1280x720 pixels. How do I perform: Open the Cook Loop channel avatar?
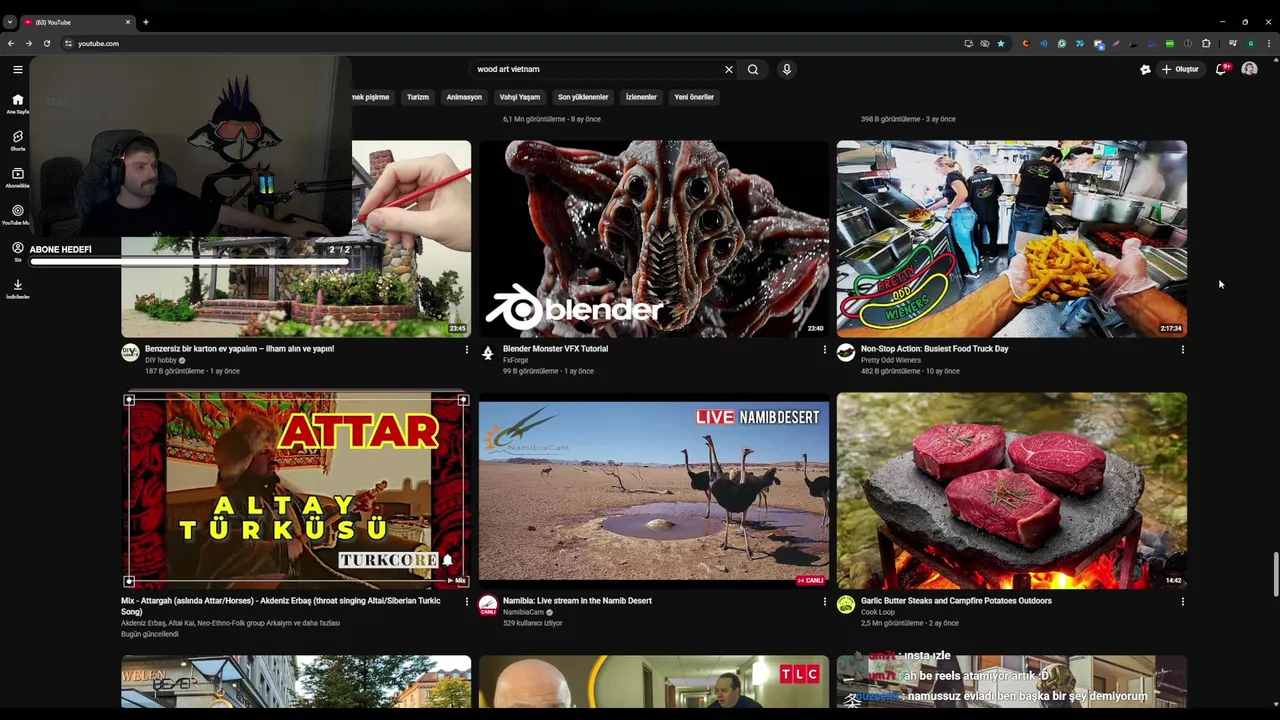846,605
